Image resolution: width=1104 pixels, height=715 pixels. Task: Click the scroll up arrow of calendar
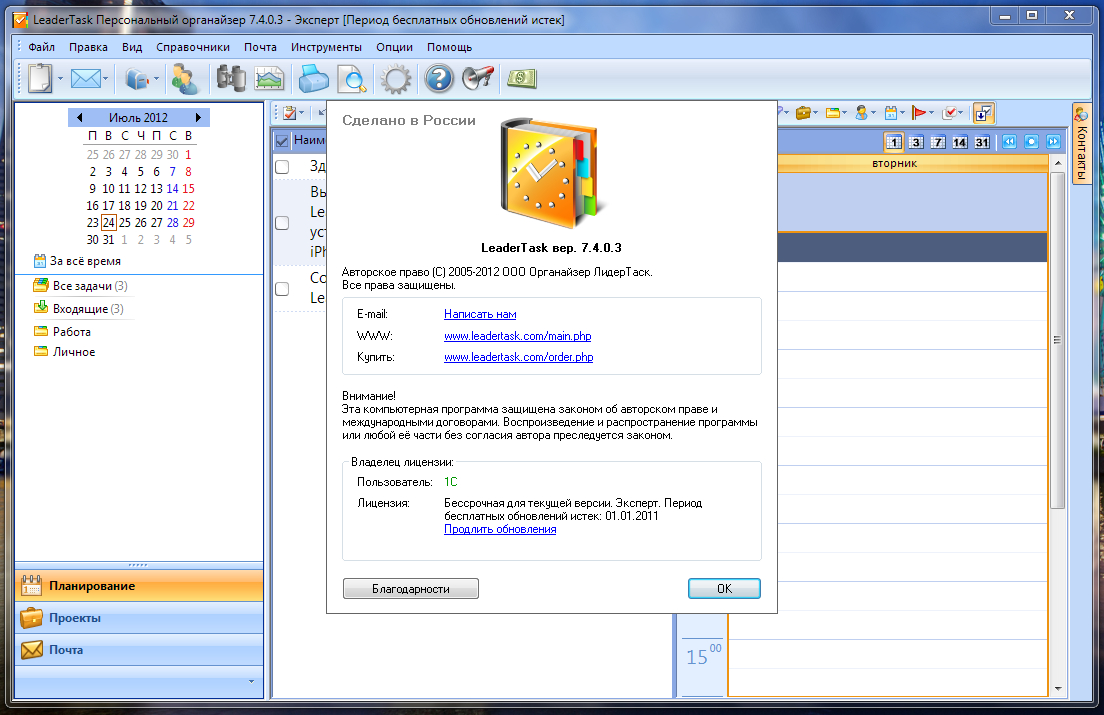1057,163
